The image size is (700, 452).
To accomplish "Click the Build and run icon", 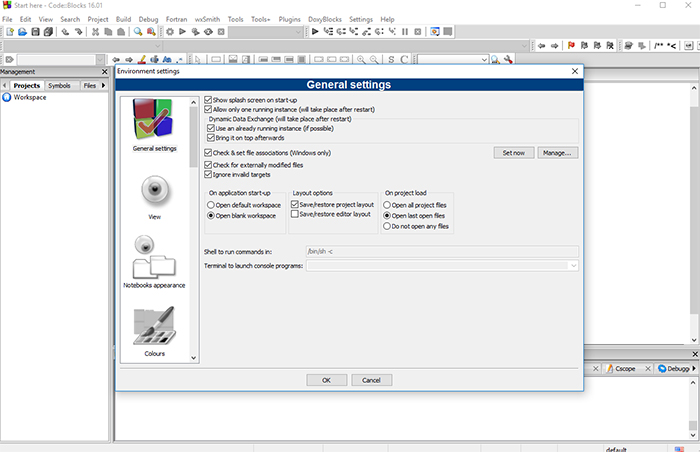I will [x=195, y=32].
